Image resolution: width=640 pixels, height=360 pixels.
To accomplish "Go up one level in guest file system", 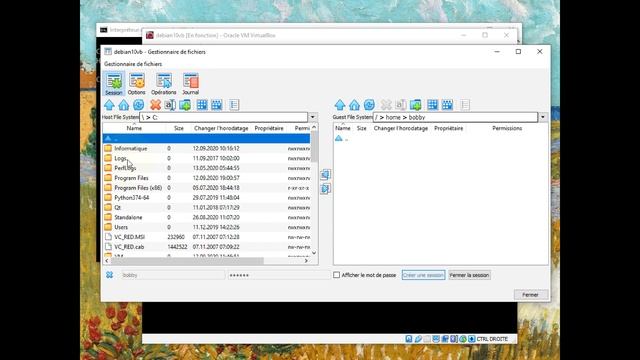I will click(340, 105).
